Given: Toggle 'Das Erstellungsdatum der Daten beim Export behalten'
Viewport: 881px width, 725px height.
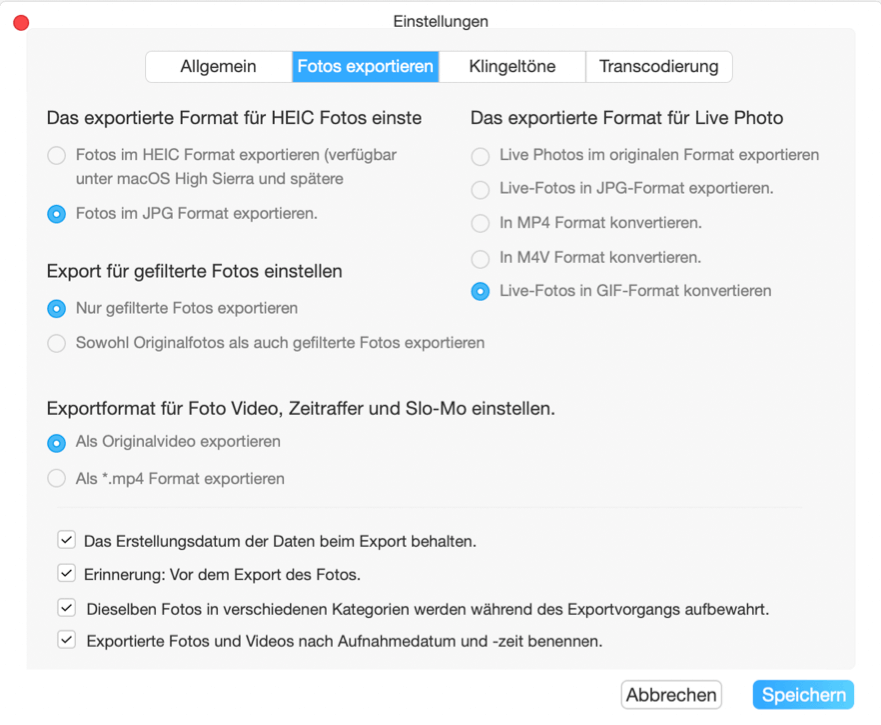Looking at the screenshot, I should pos(66,540).
